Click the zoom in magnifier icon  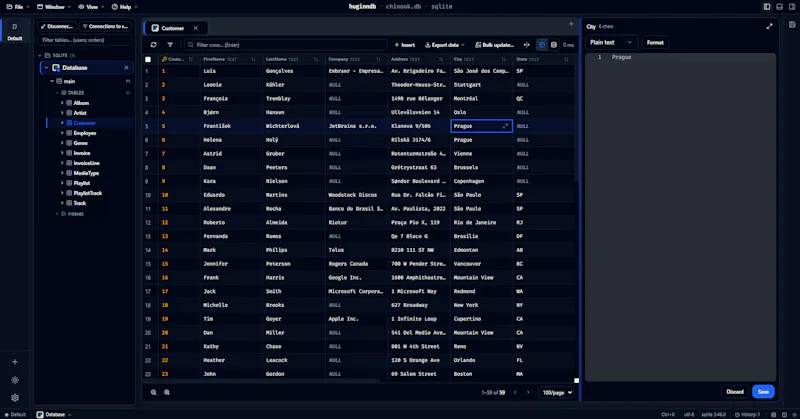(x=167, y=392)
